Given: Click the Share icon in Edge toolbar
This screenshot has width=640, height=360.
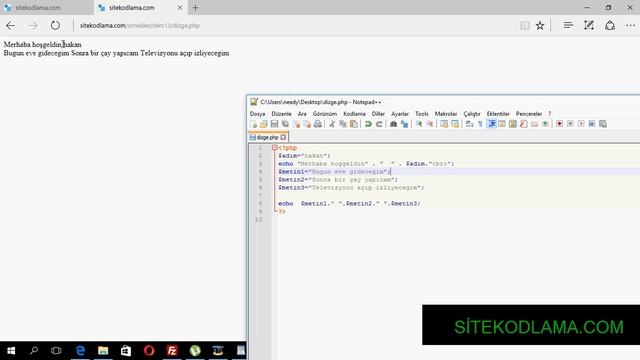Looking at the screenshot, I should [610, 25].
